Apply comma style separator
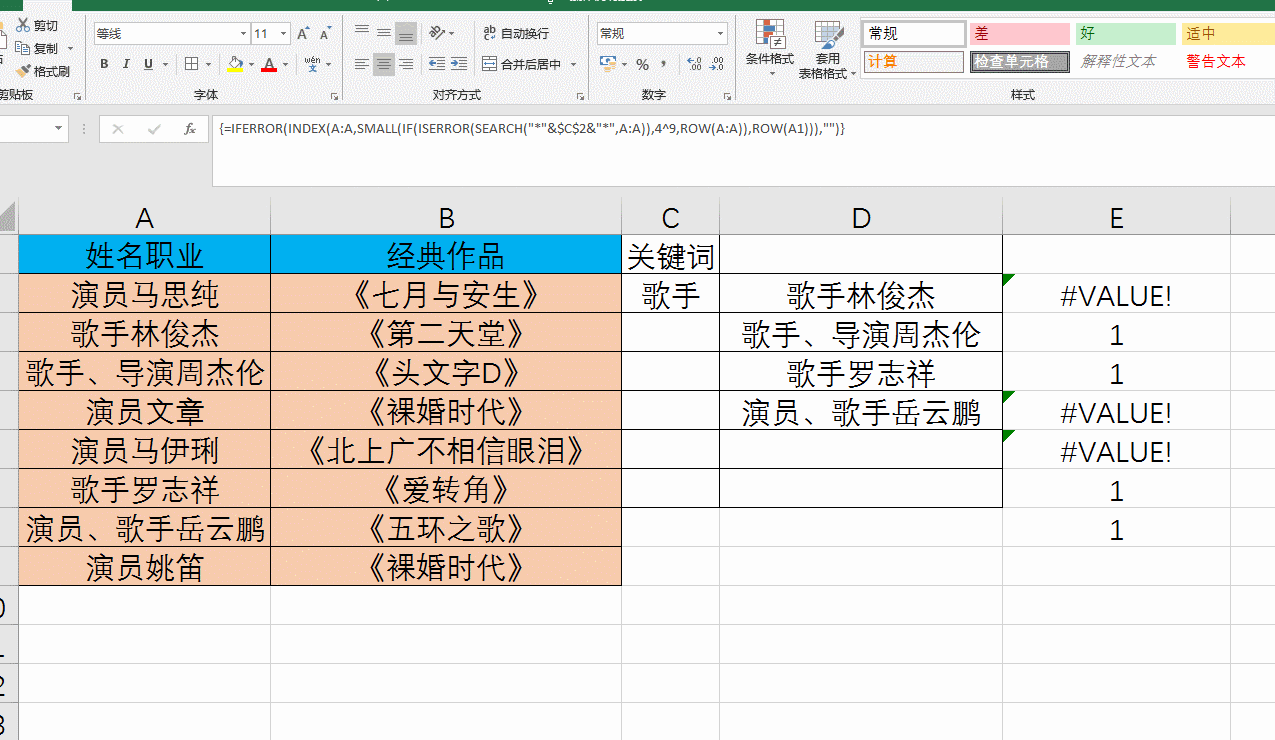This screenshot has height=740, width=1275. [664, 64]
